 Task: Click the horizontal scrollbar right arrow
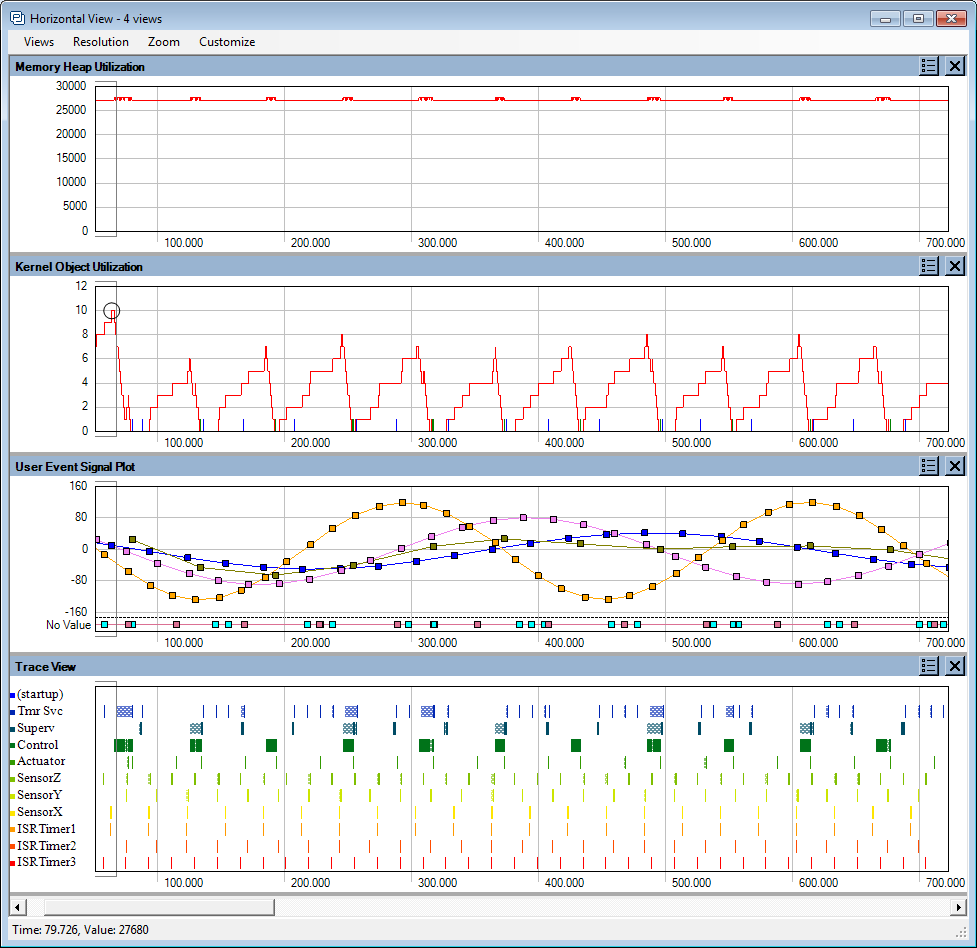coord(958,907)
